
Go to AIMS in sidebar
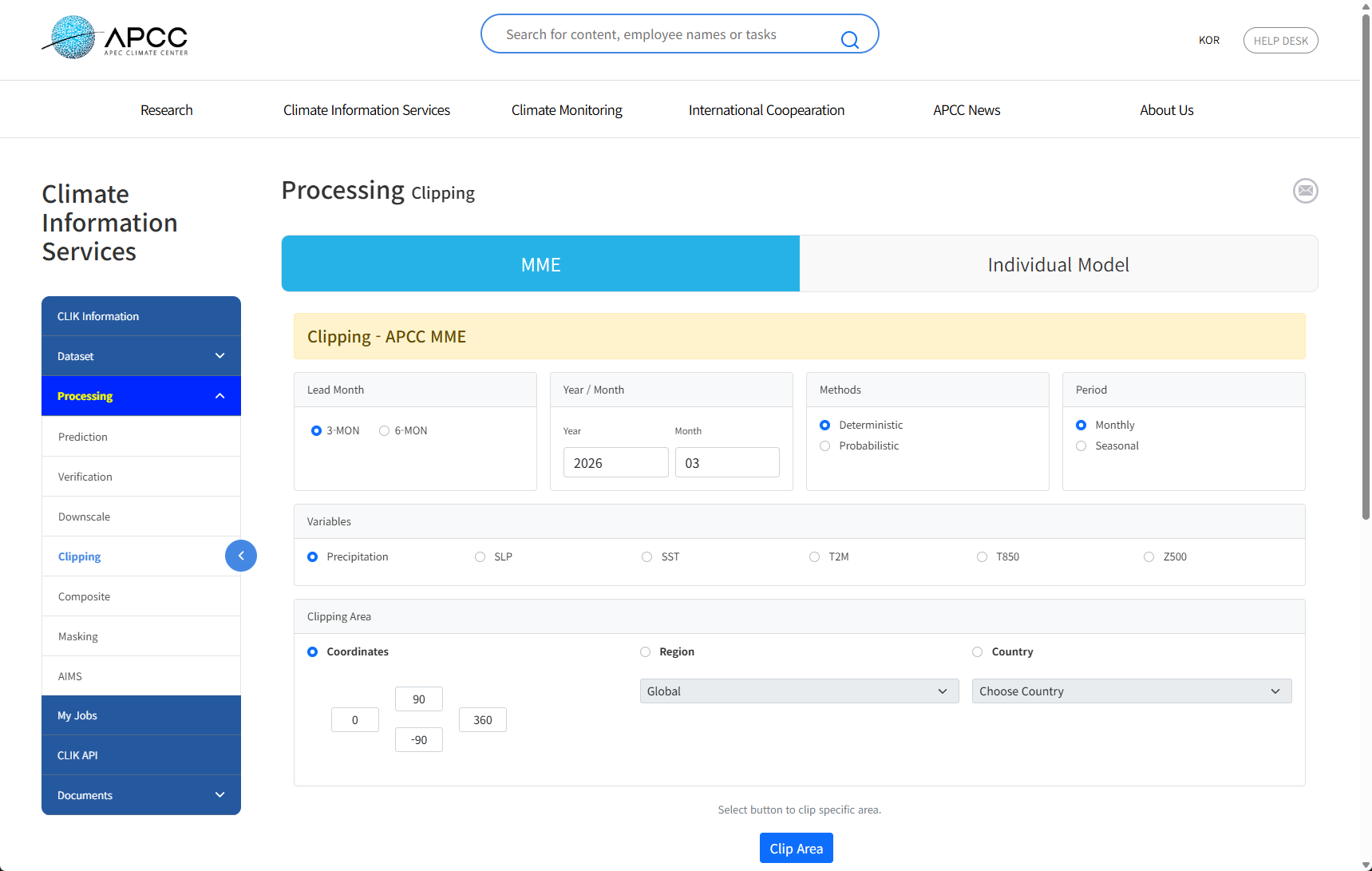point(141,676)
